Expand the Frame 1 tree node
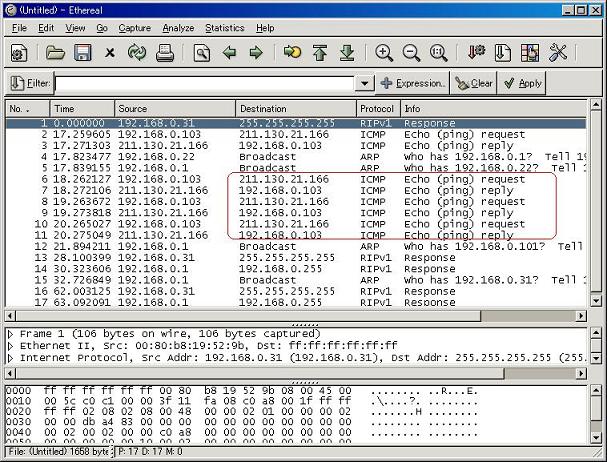Viewport: 607px width, 462px height. pos(11,334)
